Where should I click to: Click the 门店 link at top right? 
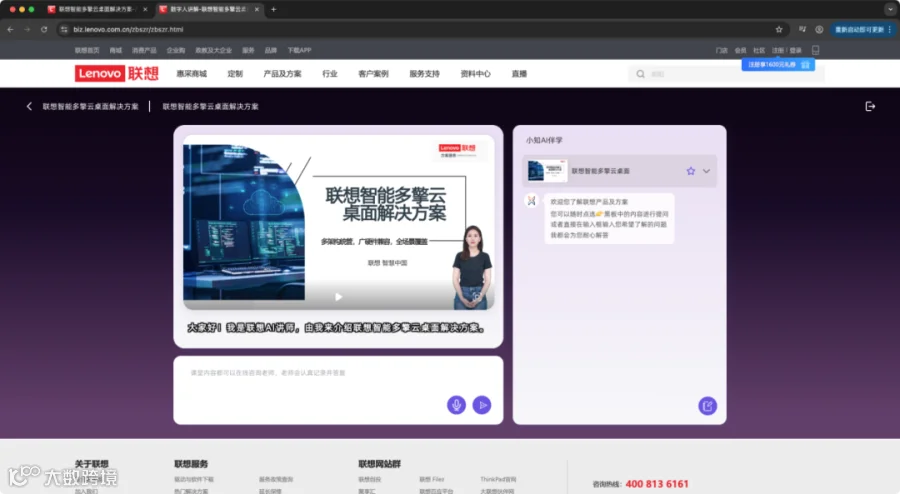tap(721, 50)
